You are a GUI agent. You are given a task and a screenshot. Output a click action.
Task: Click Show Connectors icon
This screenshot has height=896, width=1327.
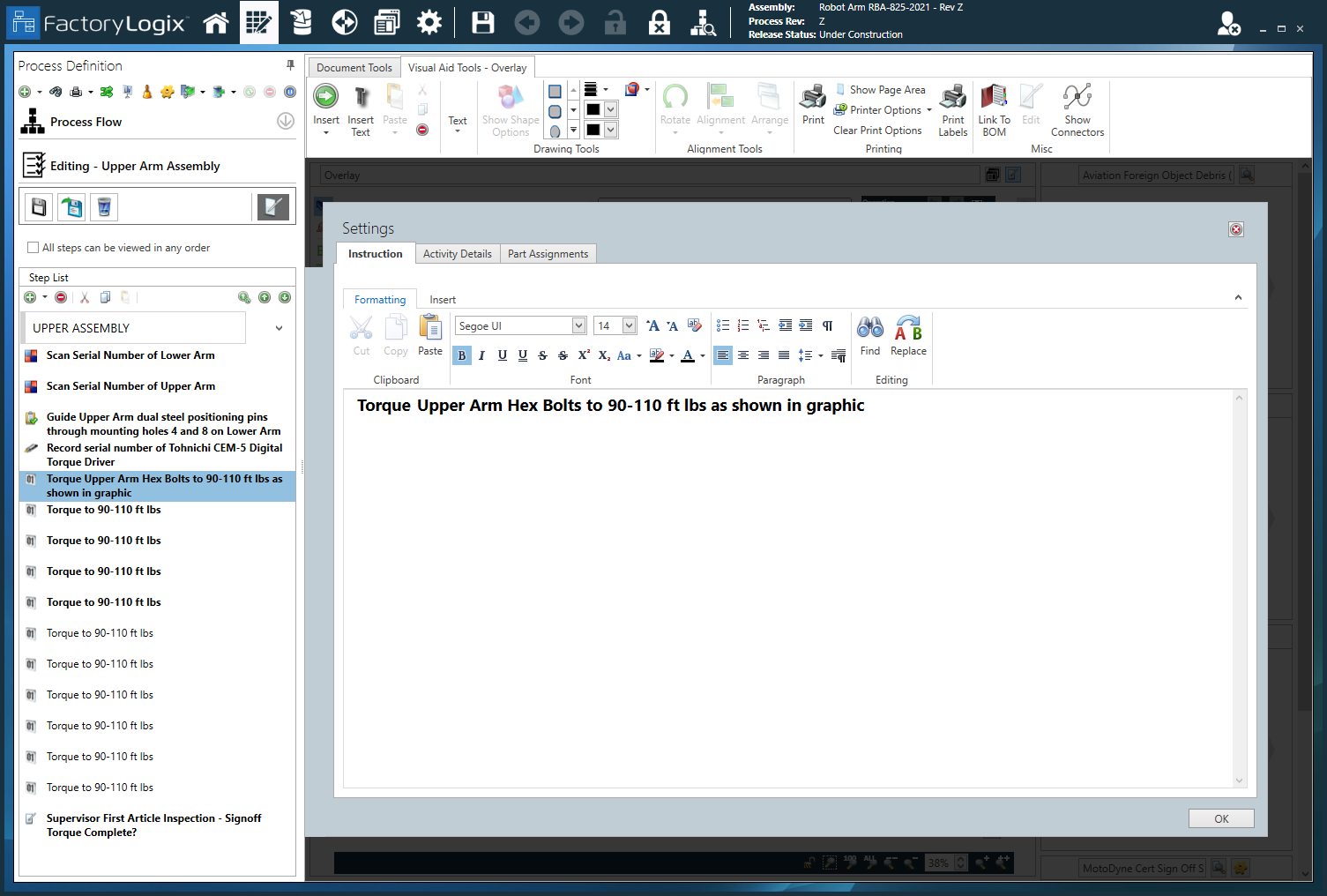coord(1077,97)
